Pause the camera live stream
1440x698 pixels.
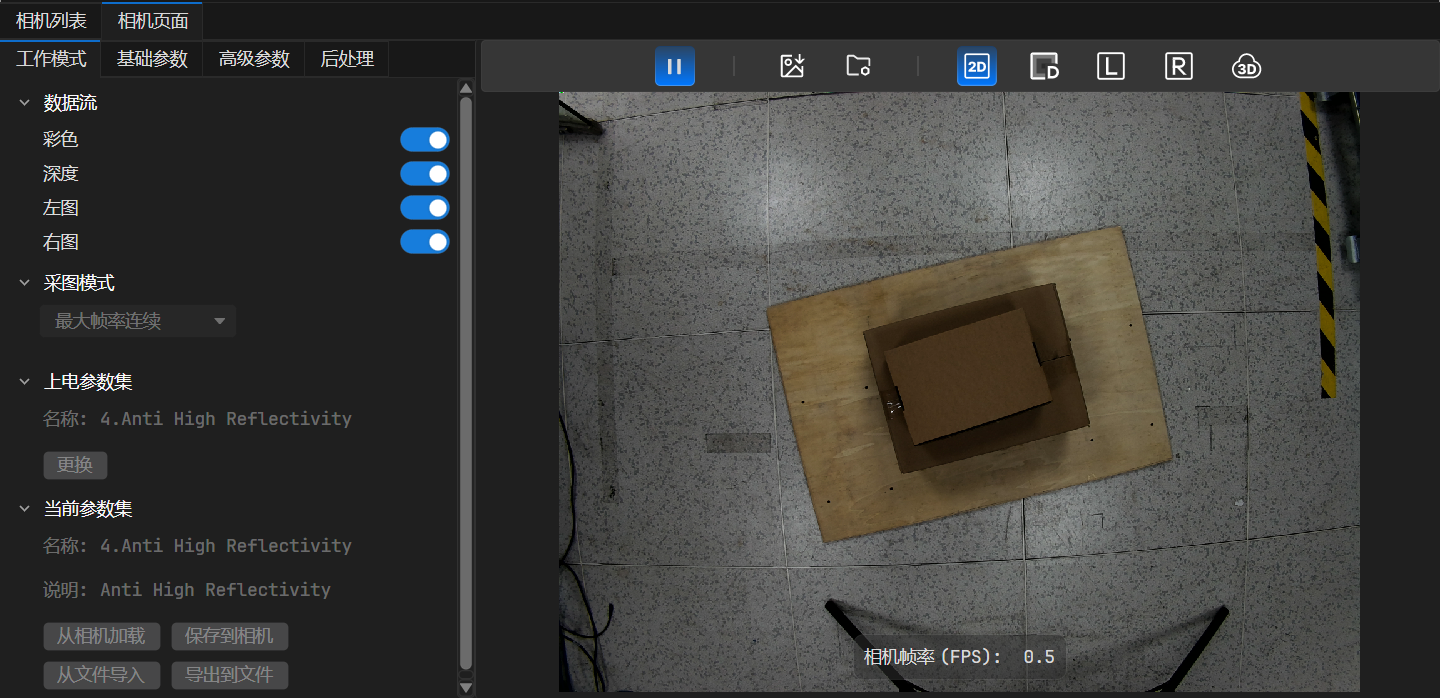[675, 66]
